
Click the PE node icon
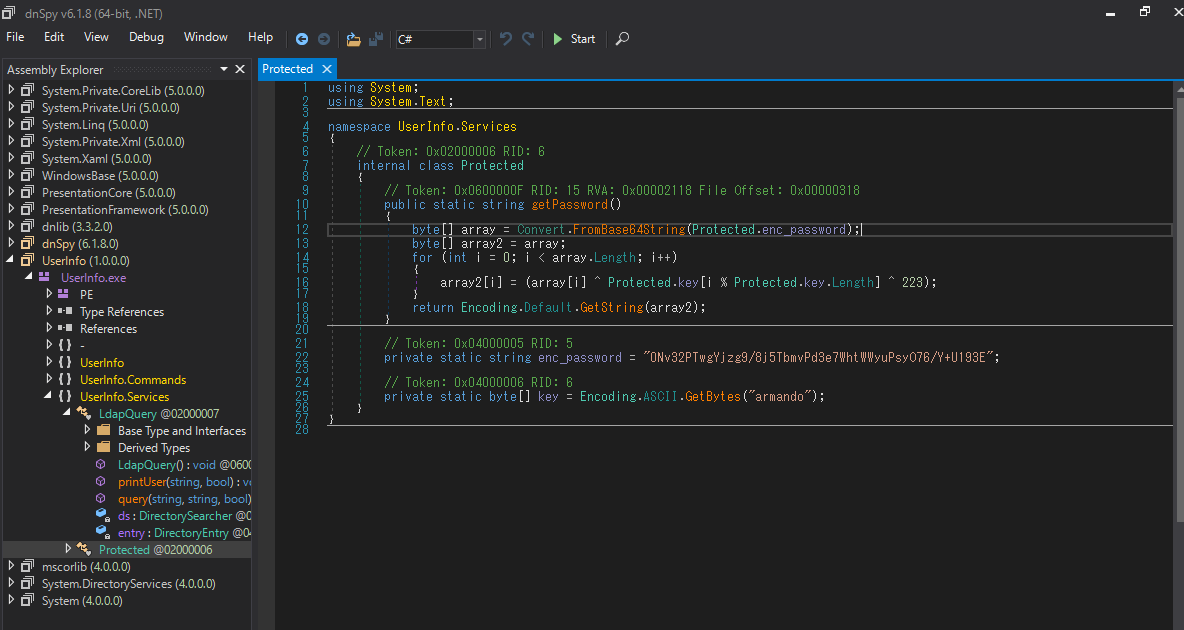(x=63, y=294)
